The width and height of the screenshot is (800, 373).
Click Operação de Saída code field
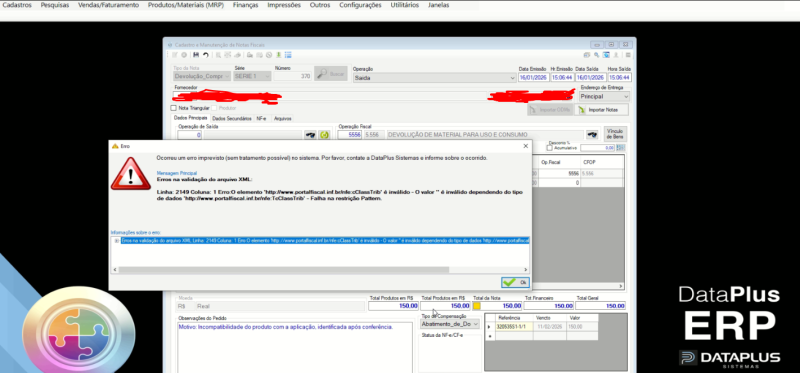tap(189, 135)
